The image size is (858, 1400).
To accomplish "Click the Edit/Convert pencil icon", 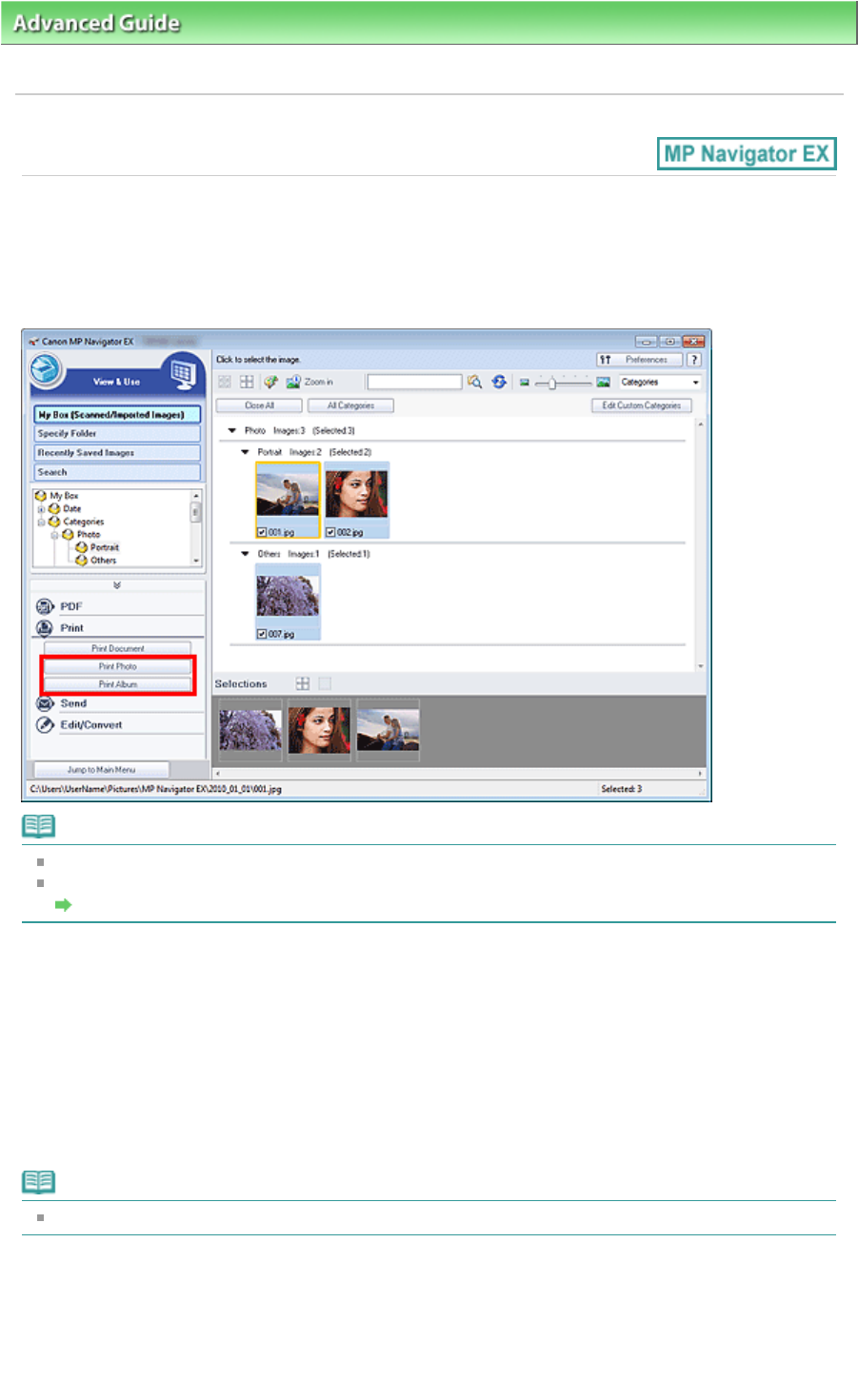I will coord(45,725).
